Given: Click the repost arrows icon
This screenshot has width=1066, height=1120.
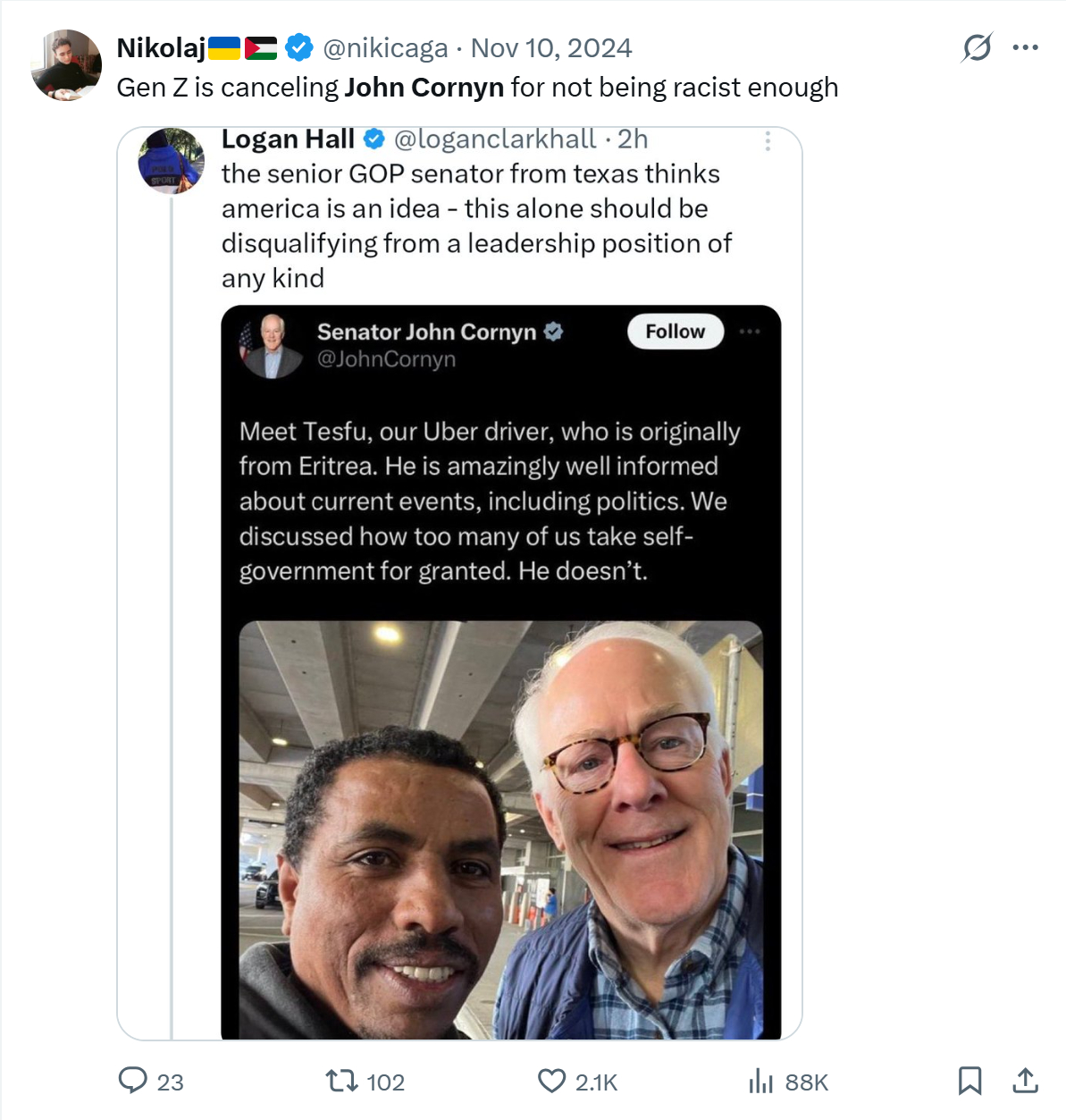Looking at the screenshot, I should 340,1081.
